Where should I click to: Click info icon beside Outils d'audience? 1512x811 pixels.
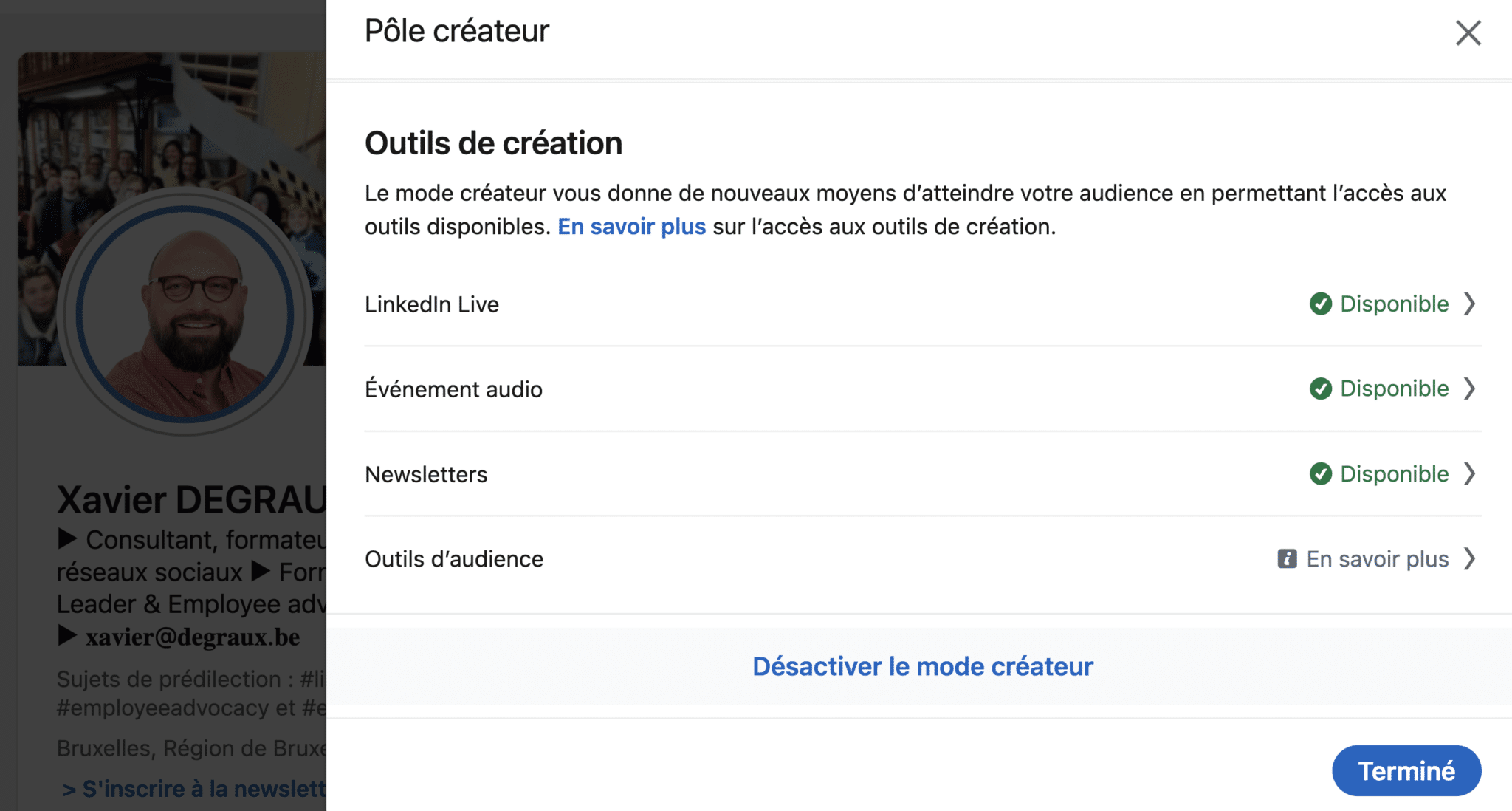click(x=1287, y=558)
